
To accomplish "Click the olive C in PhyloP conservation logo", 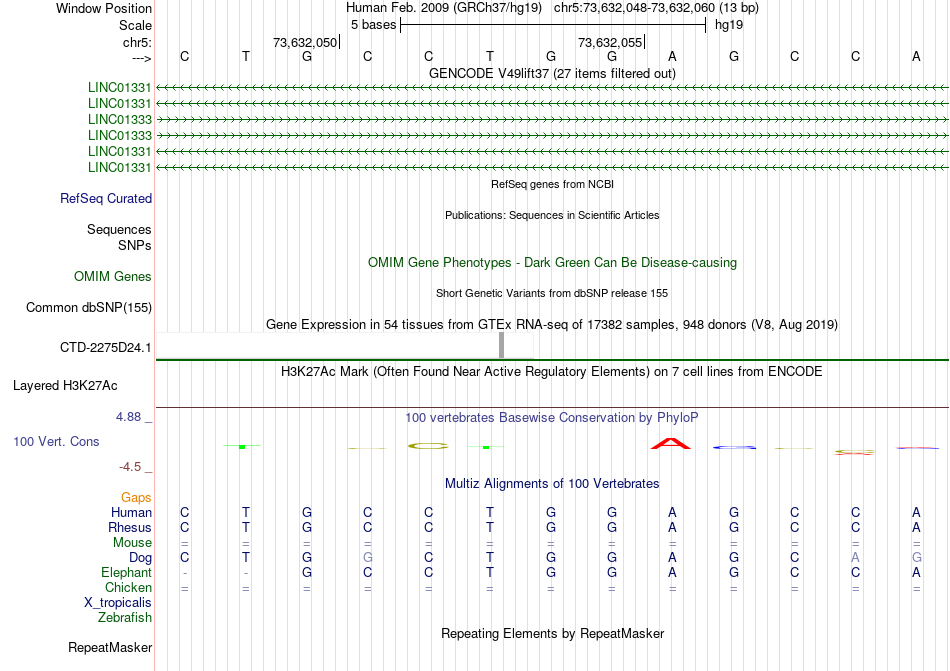I will click(x=428, y=446).
